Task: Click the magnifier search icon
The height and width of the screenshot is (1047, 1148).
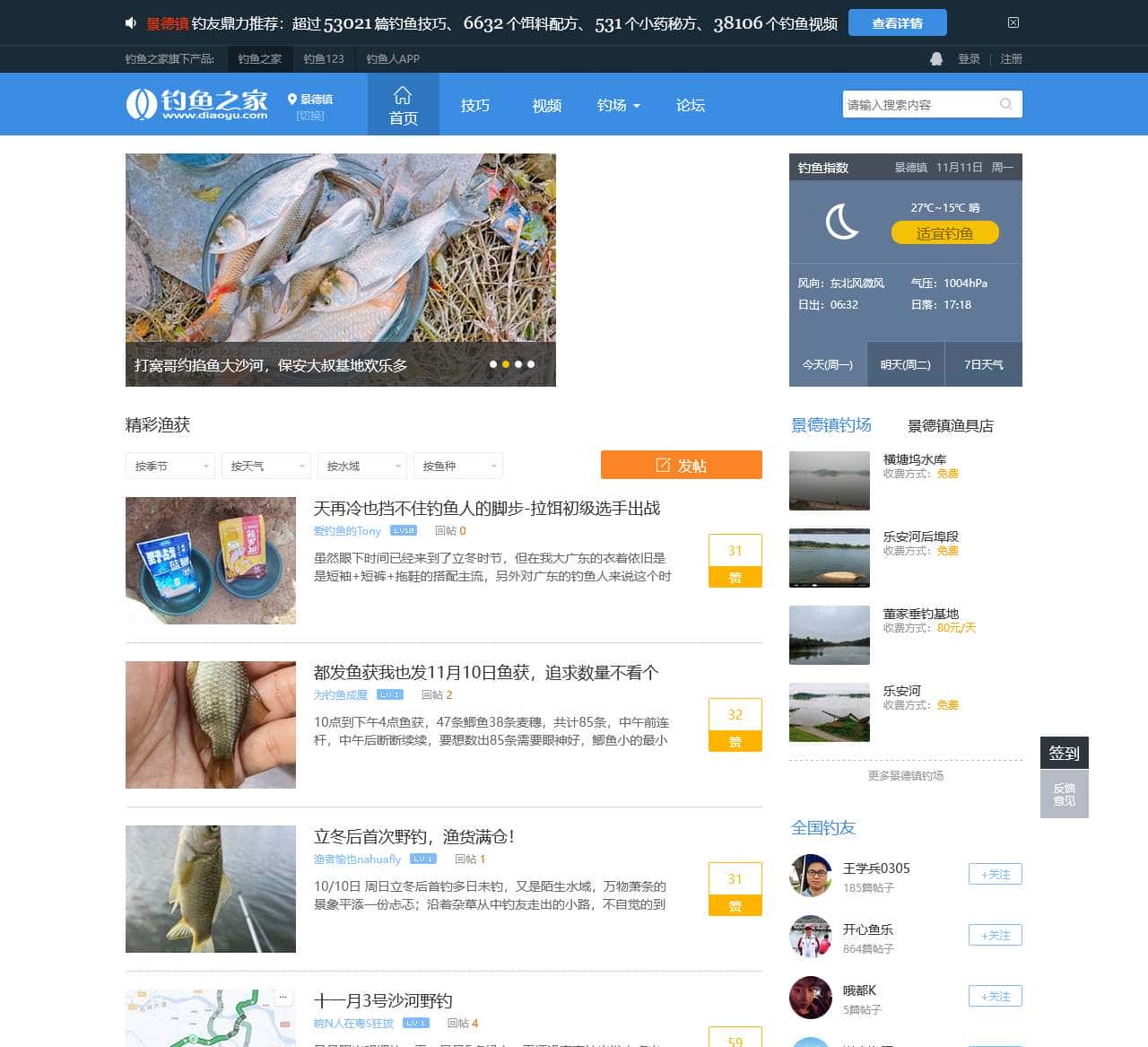Action: (x=1006, y=104)
